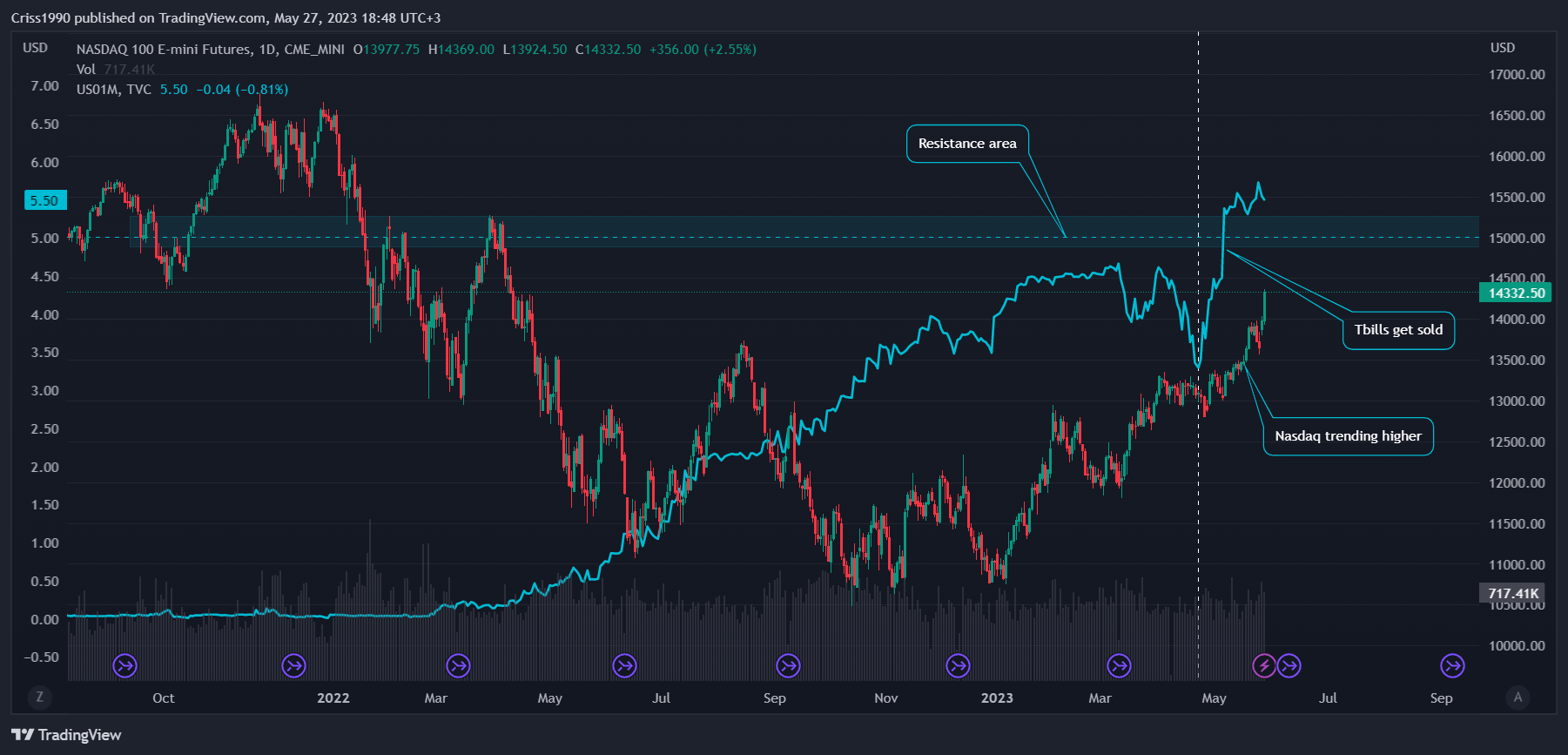Click the 12000.00 price axis label
This screenshot has height=755, width=1568.
pos(1517,483)
